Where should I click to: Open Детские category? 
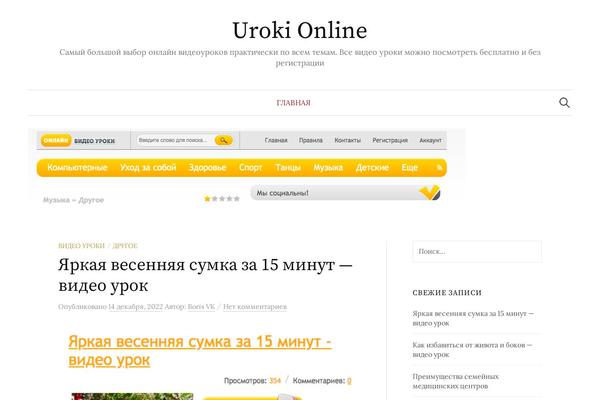pyautogui.click(x=372, y=168)
